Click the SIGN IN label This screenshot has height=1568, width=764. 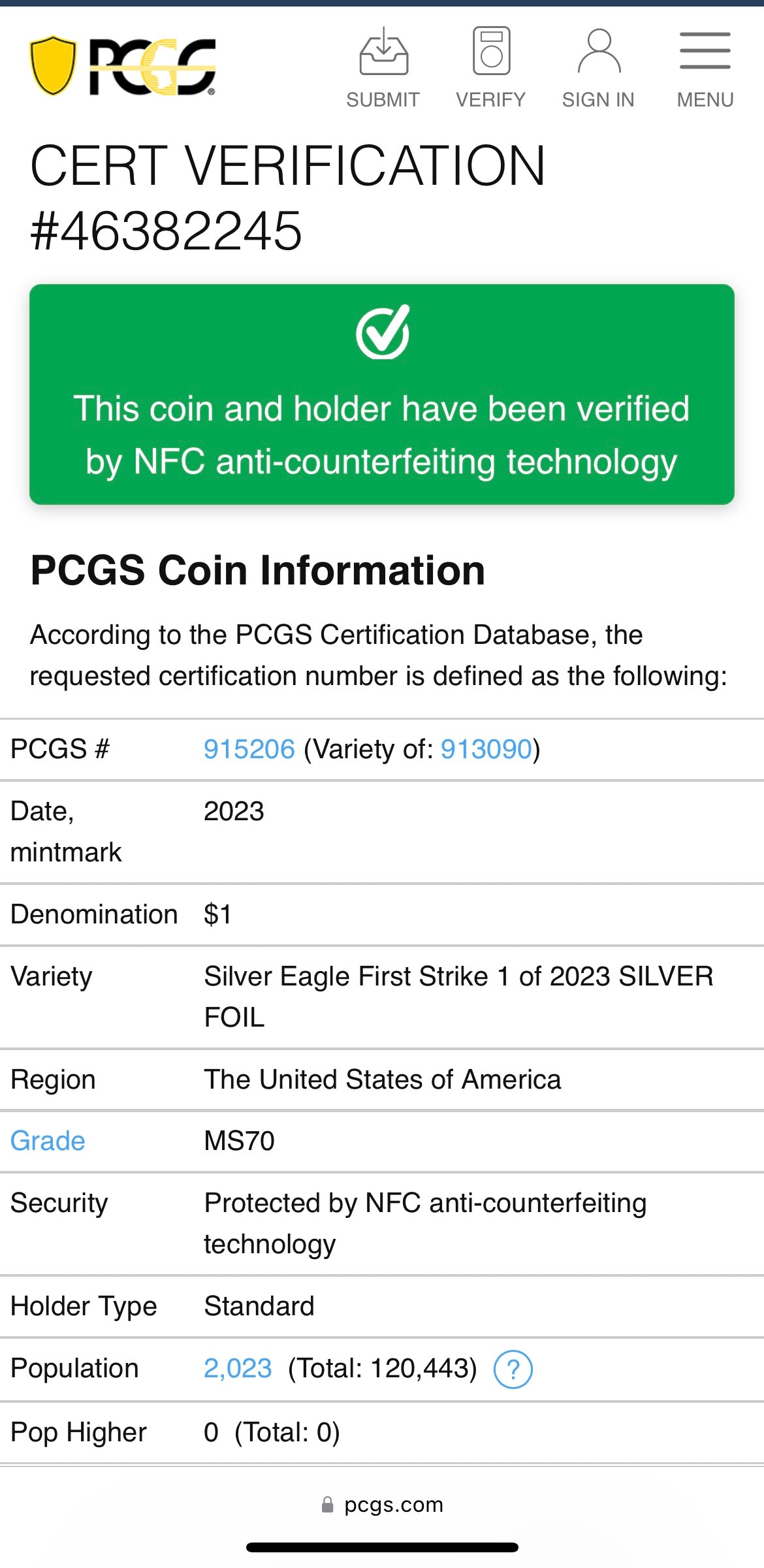click(x=598, y=99)
